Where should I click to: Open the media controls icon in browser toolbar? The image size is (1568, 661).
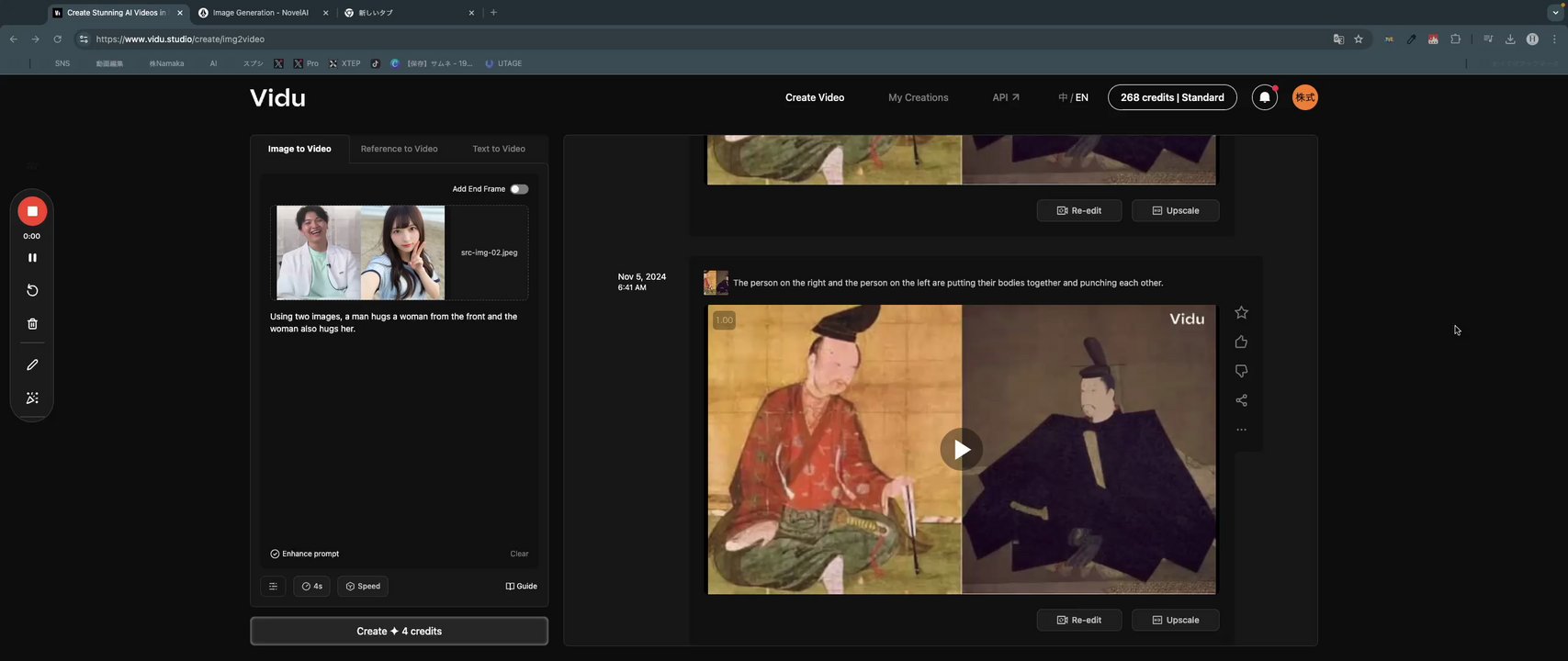tap(1488, 39)
